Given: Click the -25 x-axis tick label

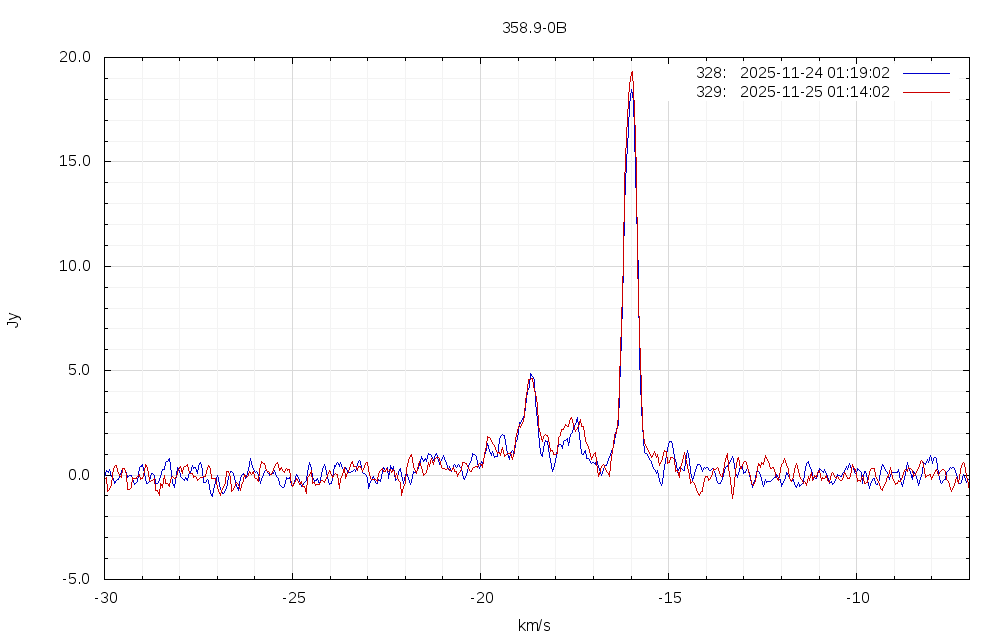Looking at the screenshot, I should (292, 597).
